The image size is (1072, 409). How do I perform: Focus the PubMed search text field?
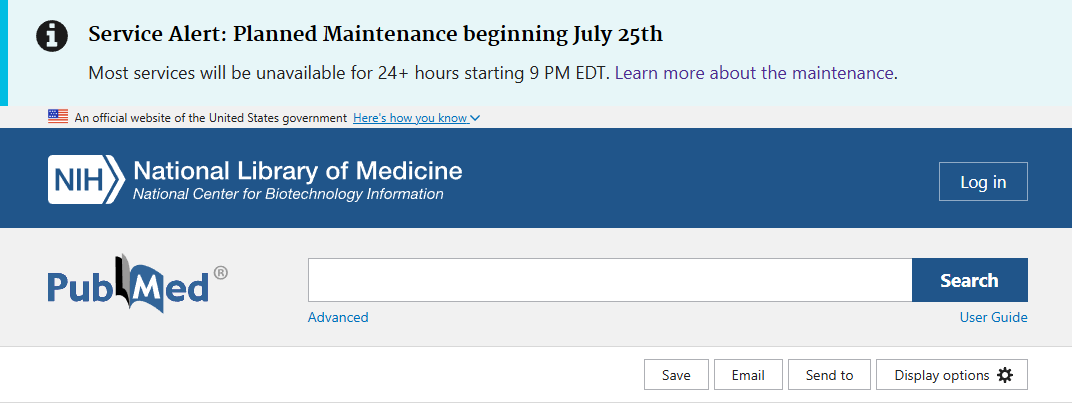(610, 280)
